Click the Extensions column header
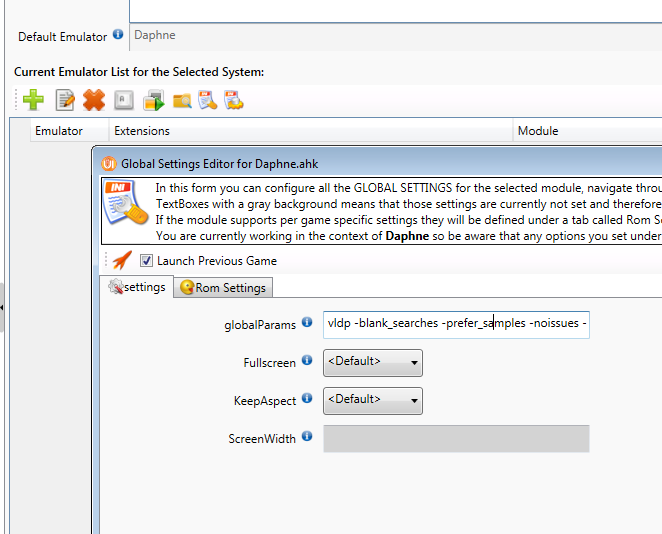Viewport: 662px width, 534px height. pyautogui.click(x=311, y=131)
